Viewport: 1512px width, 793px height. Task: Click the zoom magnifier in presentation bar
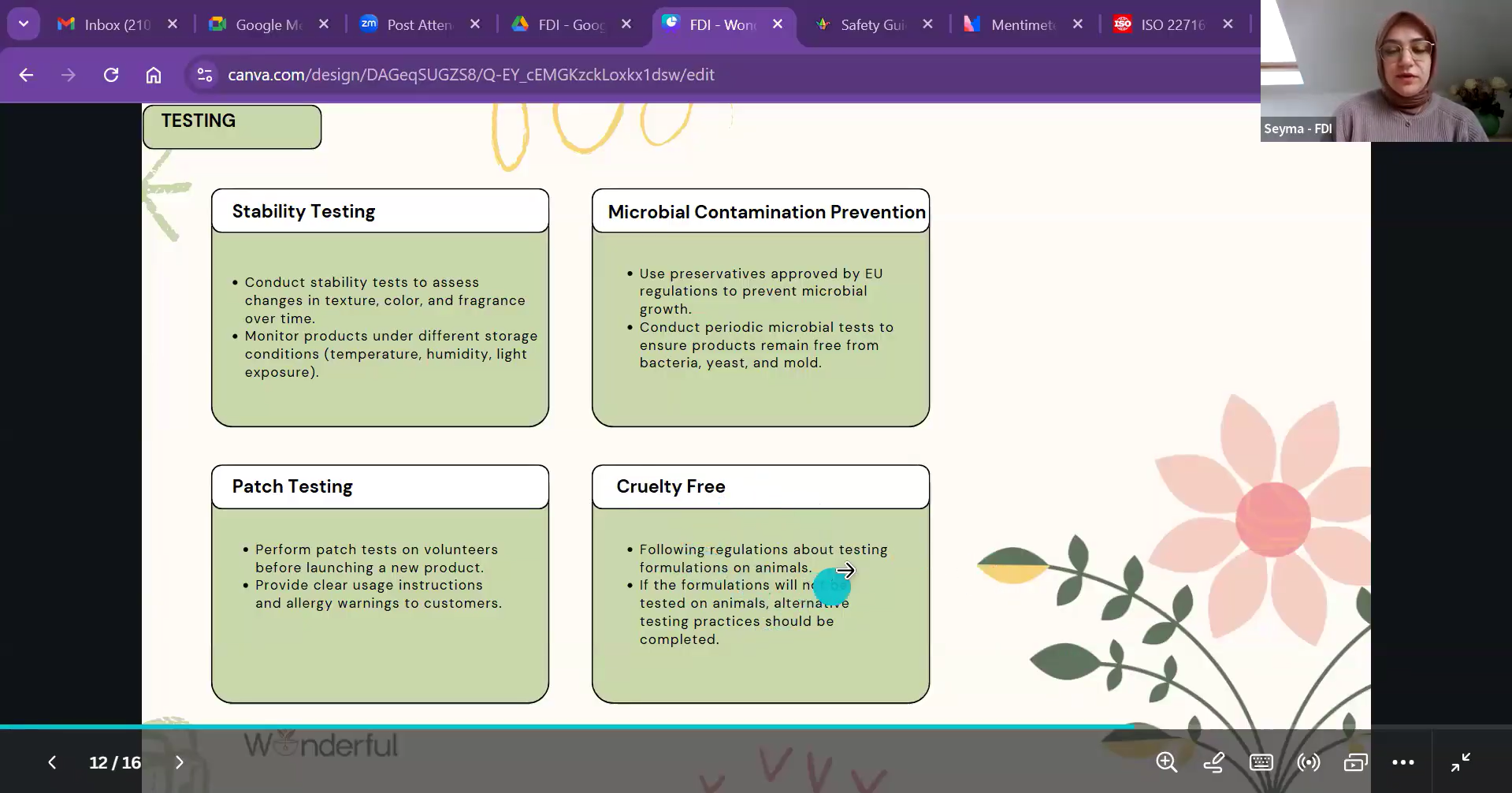point(1166,762)
